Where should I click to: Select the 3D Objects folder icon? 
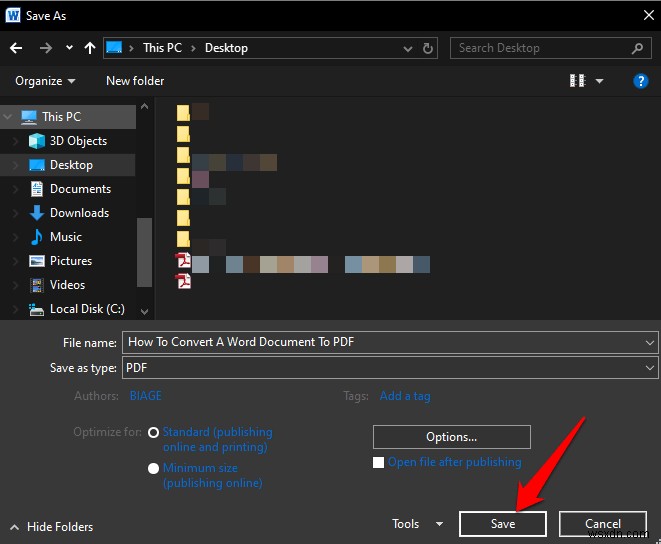(x=37, y=141)
